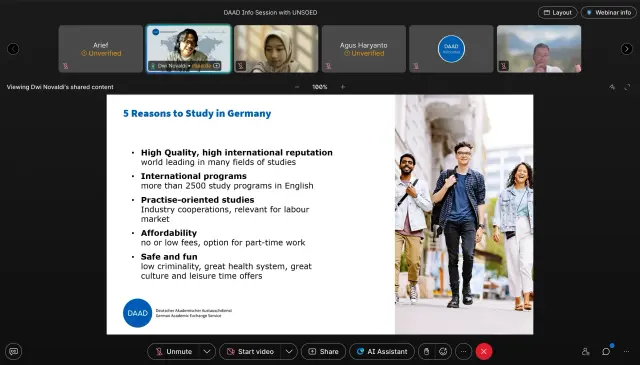640x365 pixels.
Task: Click muted mic icon on mountain background tile
Action: pos(504,66)
